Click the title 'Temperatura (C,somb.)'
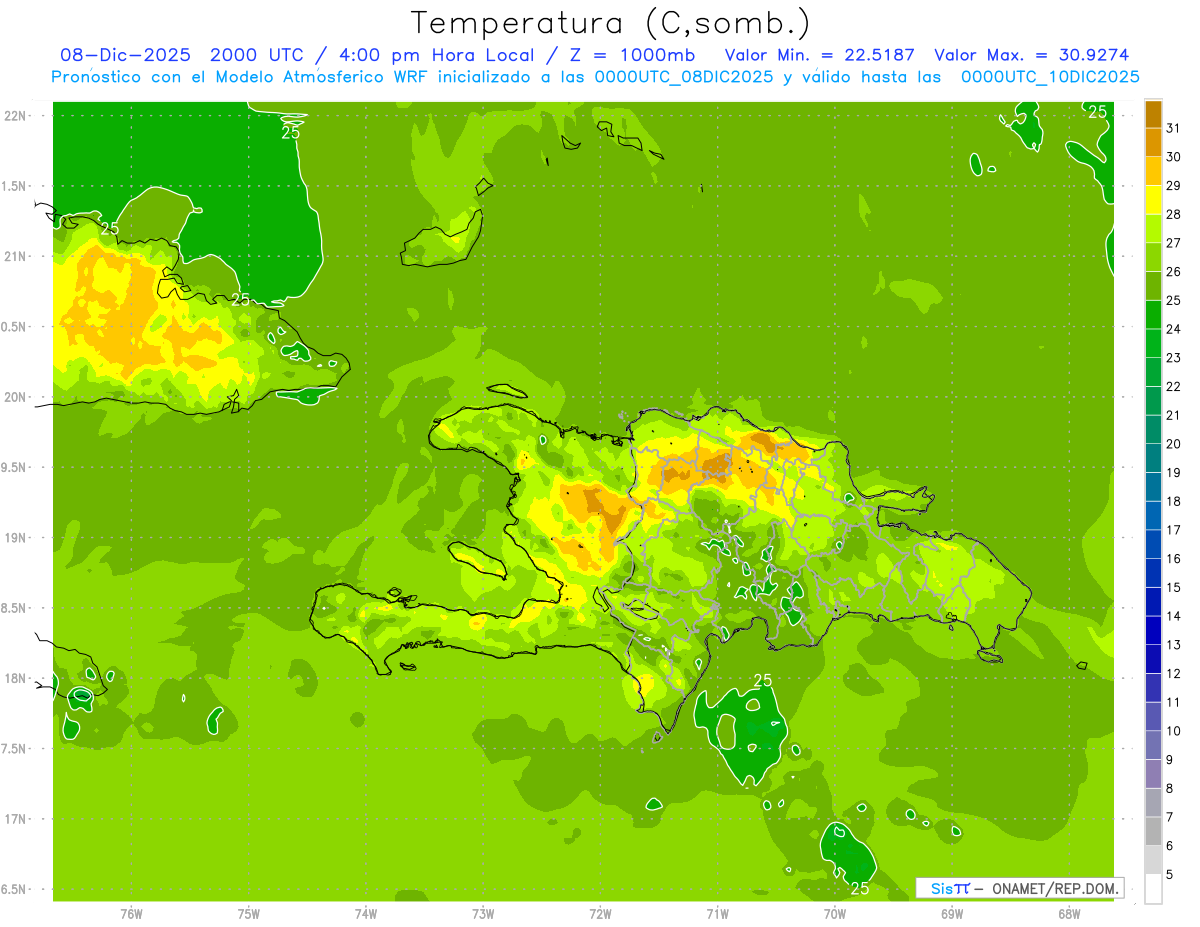Image resolution: width=1200 pixels, height=927 pixels. 610,23
